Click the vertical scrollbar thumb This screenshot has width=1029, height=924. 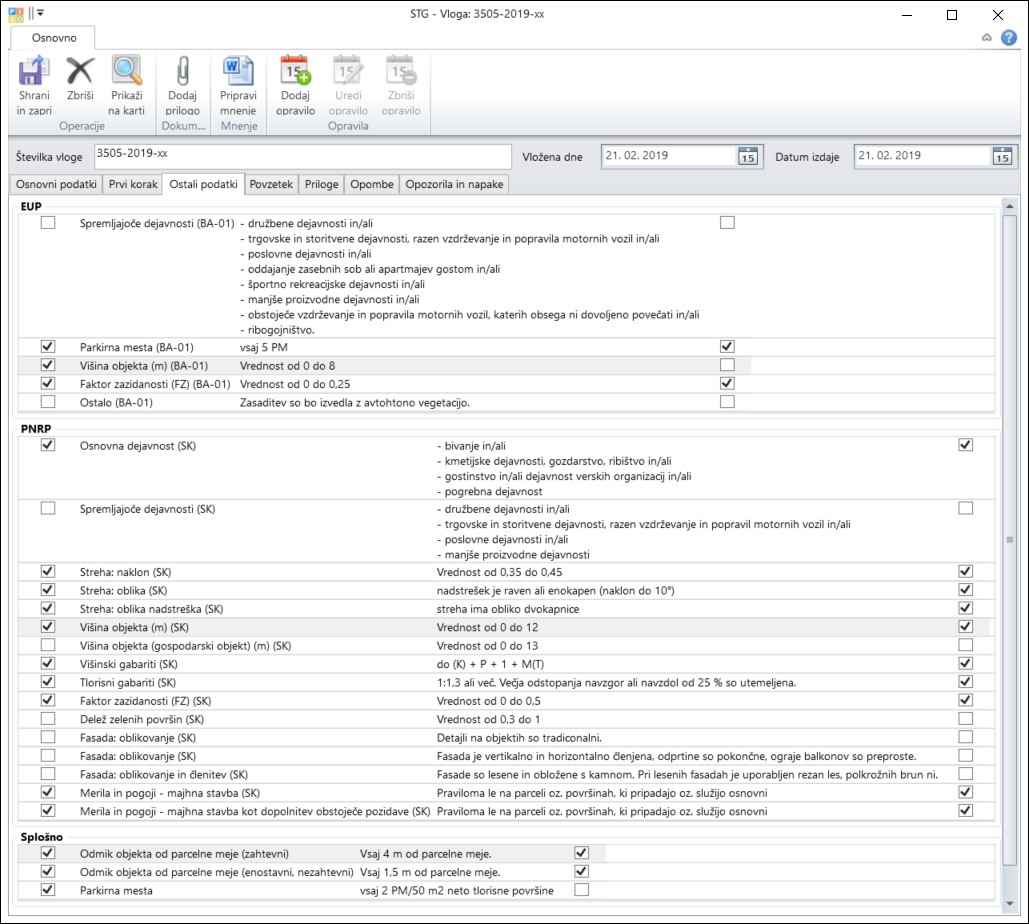[1009, 540]
